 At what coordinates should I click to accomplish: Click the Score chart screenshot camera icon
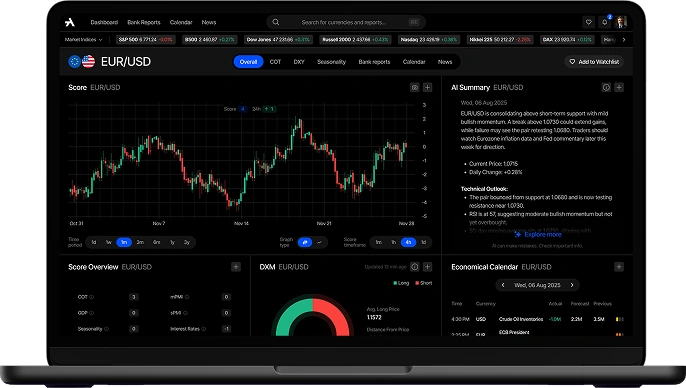414,87
